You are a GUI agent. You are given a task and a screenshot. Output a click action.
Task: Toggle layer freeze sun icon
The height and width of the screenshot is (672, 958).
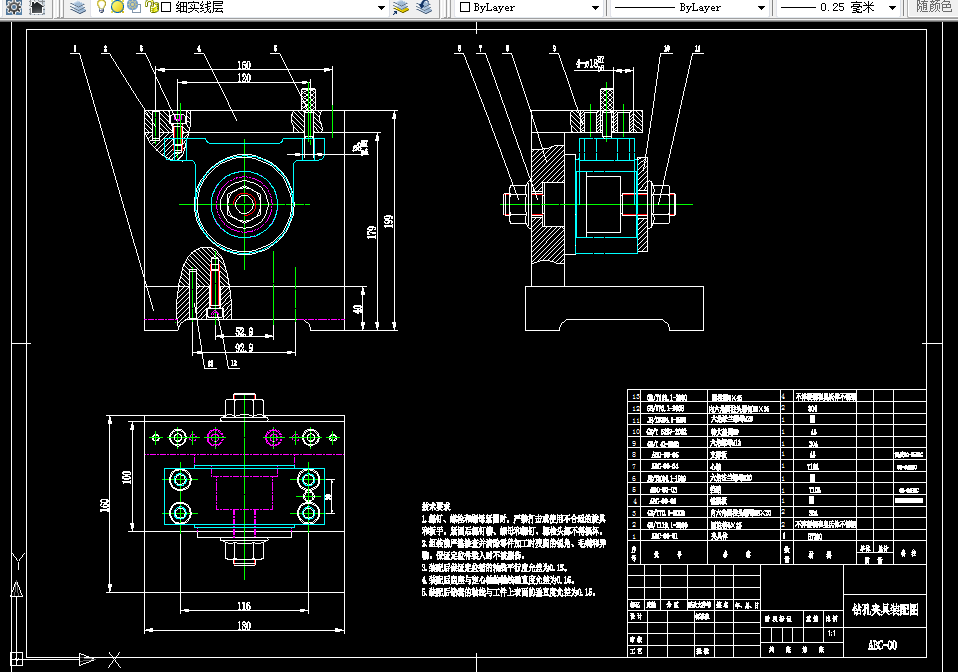click(x=117, y=7)
